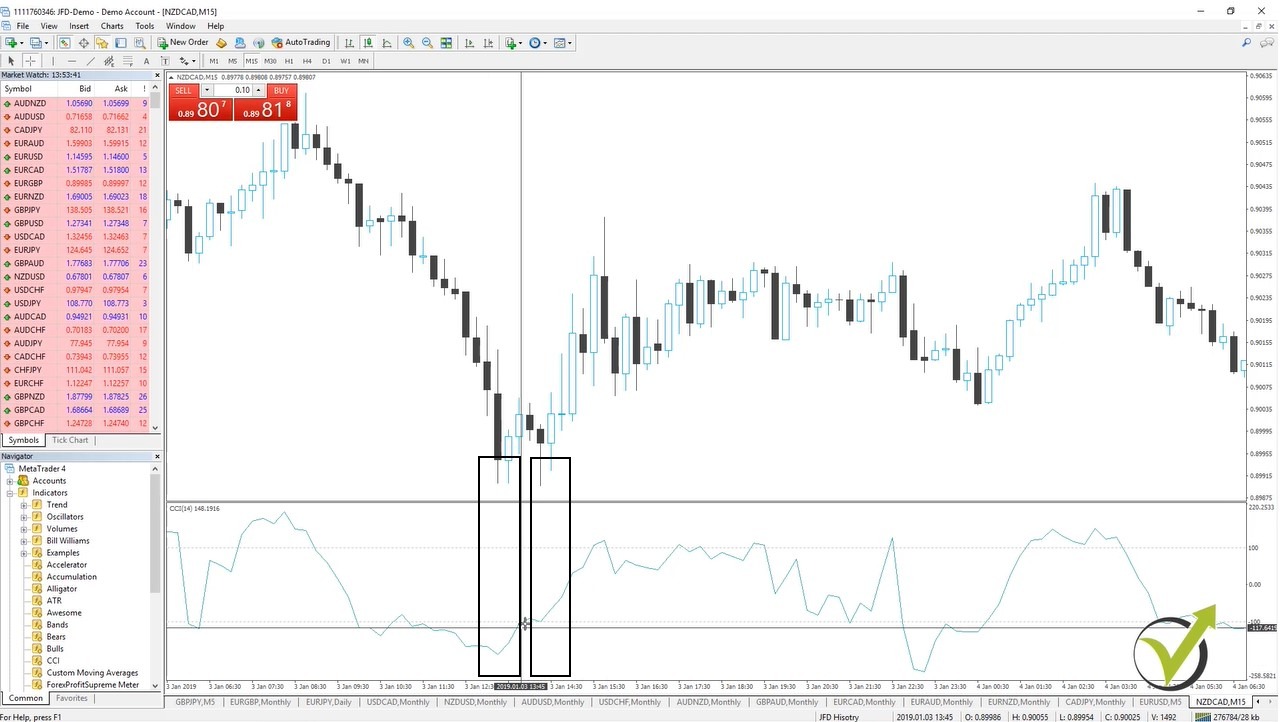Select the Horizontal Line drawing tool
The height and width of the screenshot is (722, 1280).
pos(72,61)
